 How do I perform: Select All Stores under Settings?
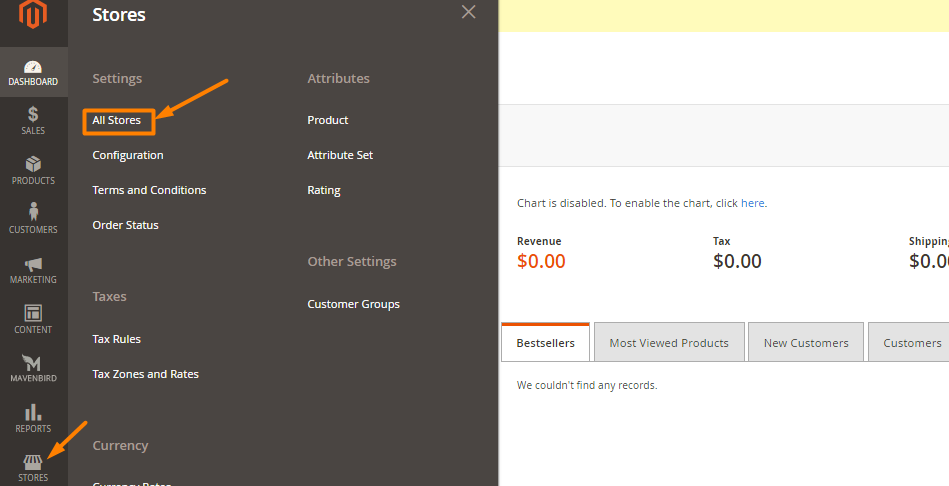coord(117,120)
